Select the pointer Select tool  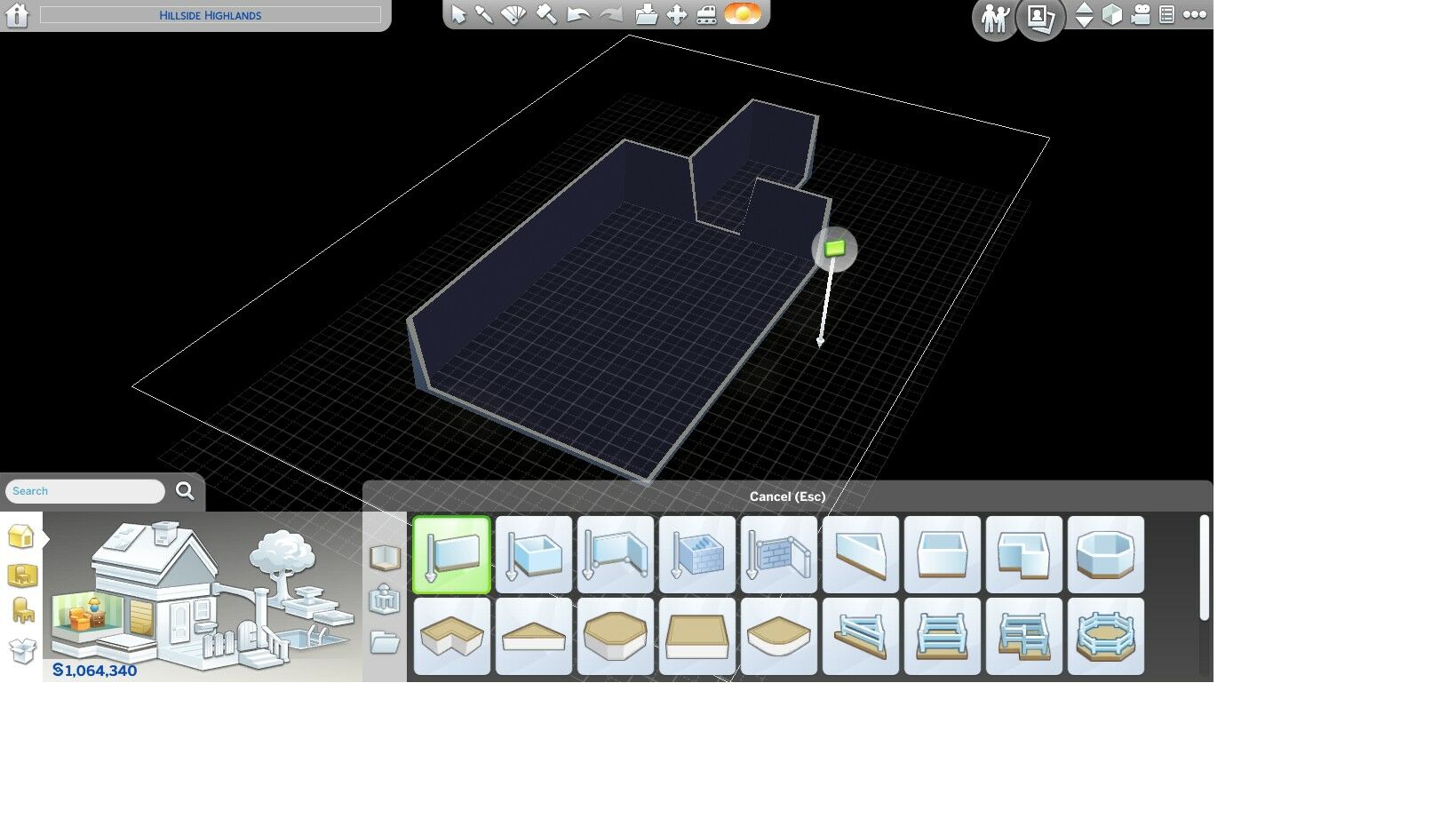pyautogui.click(x=458, y=14)
